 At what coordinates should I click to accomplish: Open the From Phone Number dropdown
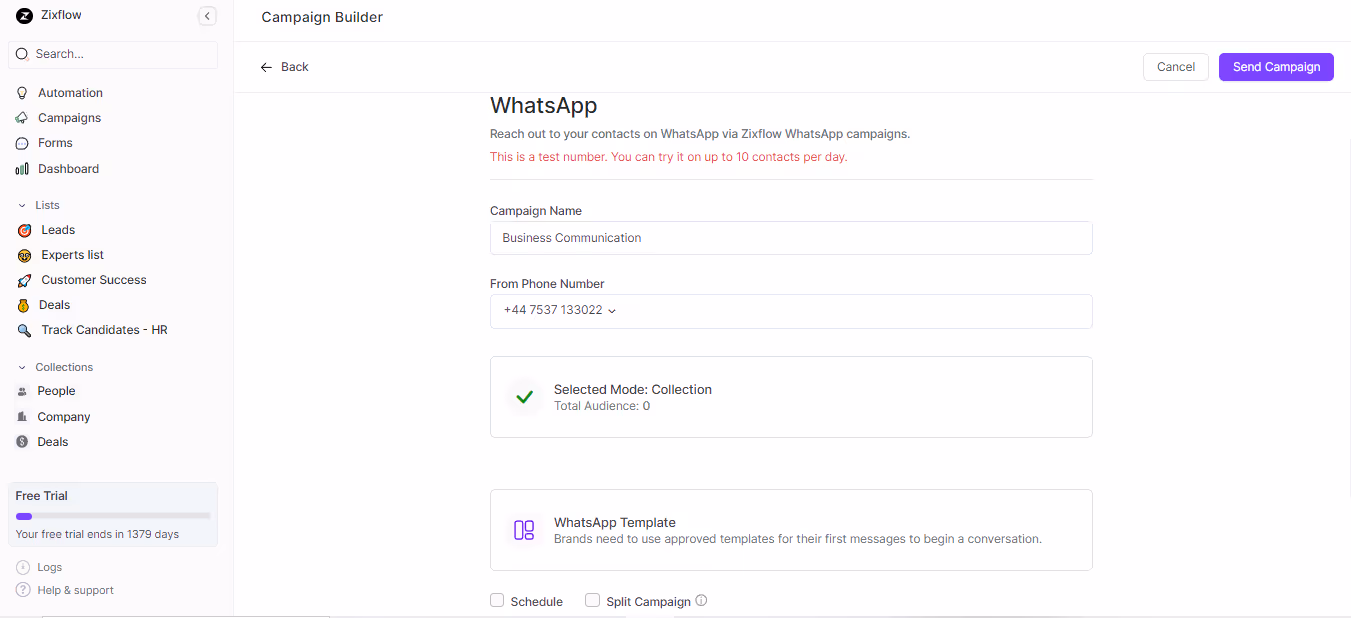click(791, 311)
